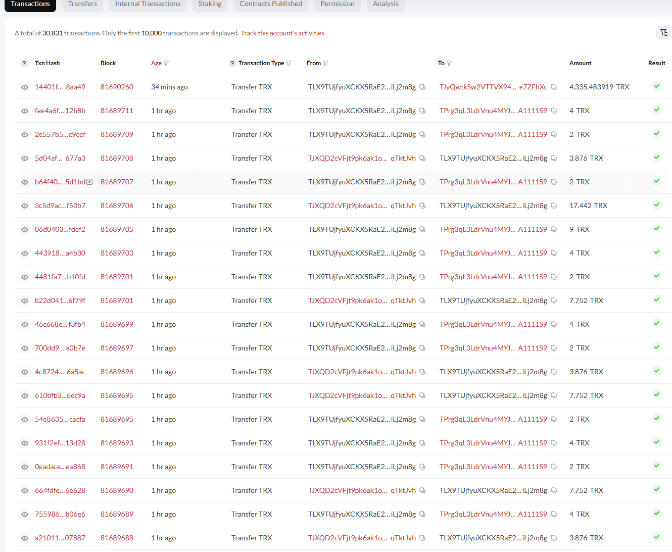Copy the From address in block 81689711 row
The width and height of the screenshot is (672, 552).
click(x=421, y=111)
